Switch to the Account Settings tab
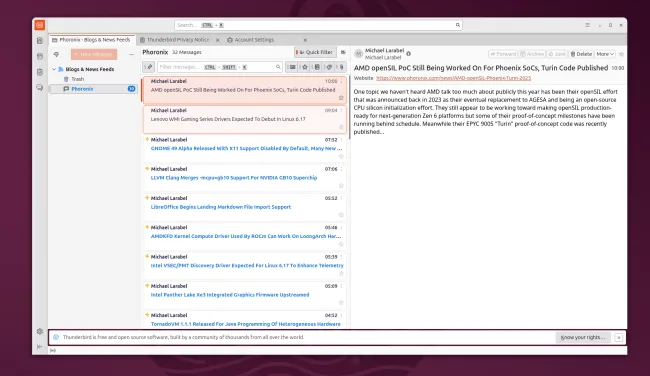The height and width of the screenshot is (376, 650). [254, 40]
